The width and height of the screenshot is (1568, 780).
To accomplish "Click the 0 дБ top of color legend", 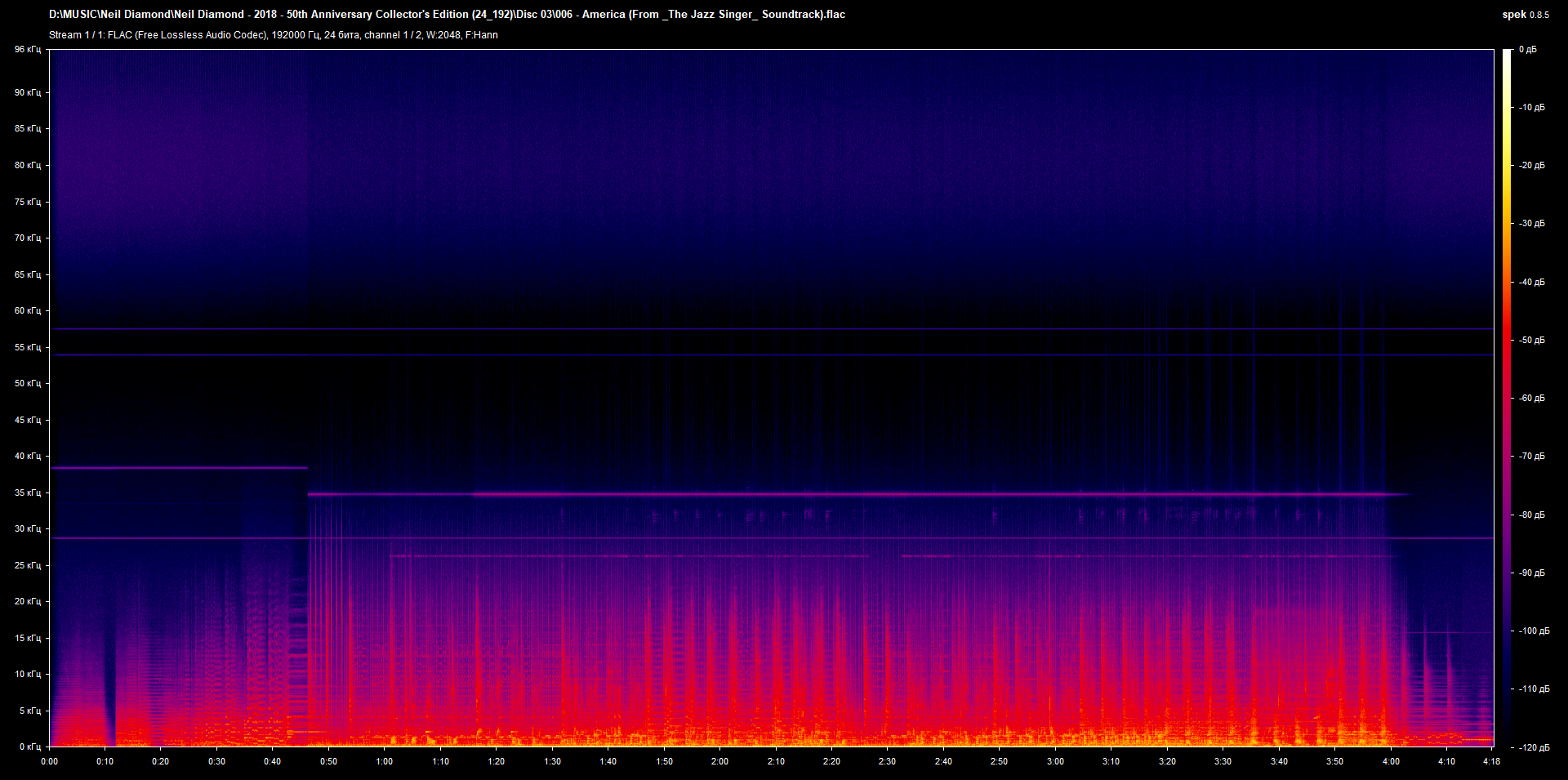I will coord(1528,49).
